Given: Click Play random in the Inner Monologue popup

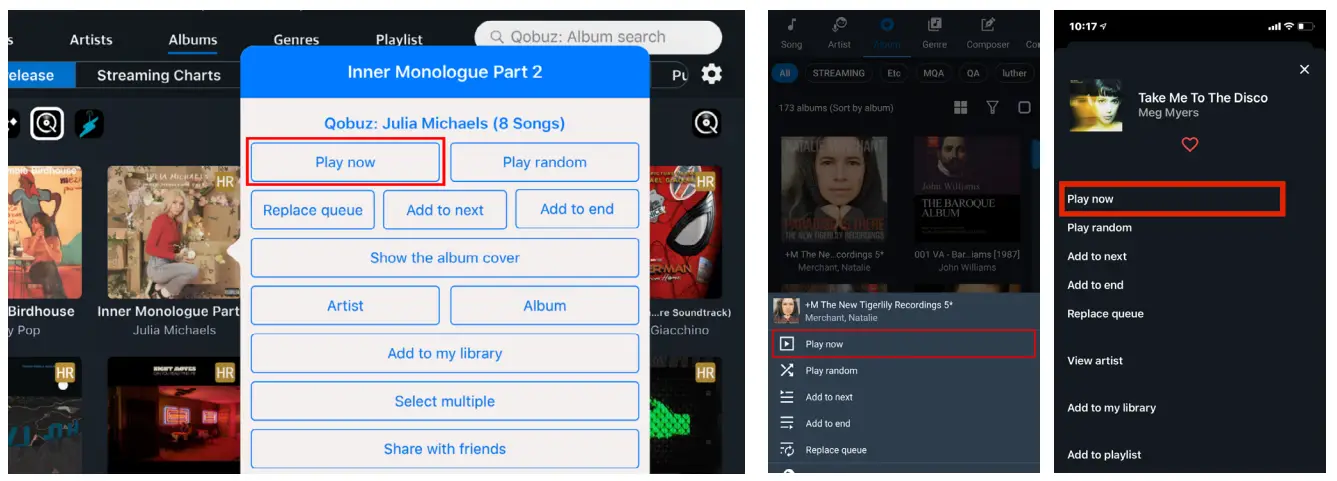Looking at the screenshot, I should coord(545,162).
